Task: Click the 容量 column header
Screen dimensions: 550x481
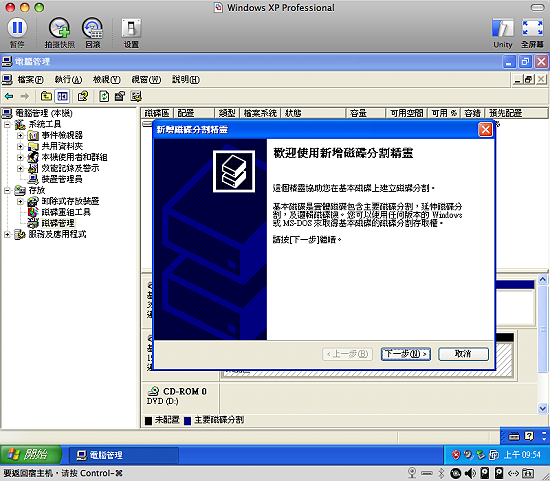Action: coord(366,113)
